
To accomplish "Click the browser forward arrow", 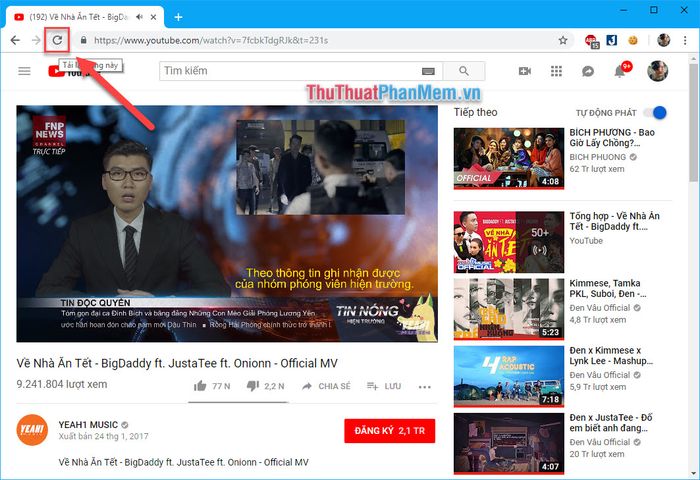I will pyautogui.click(x=36, y=40).
